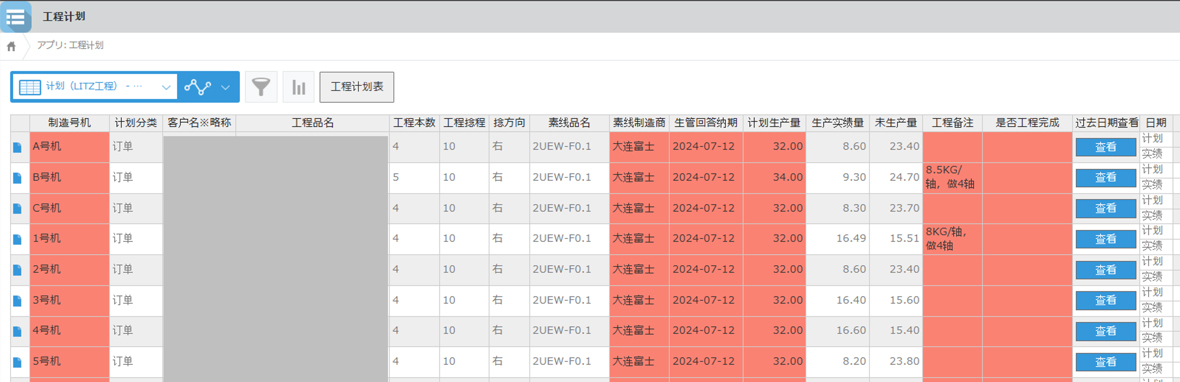Image resolution: width=1180 pixels, height=382 pixels.
Task: Expand the graph view chevron dropdown
Action: [226, 87]
